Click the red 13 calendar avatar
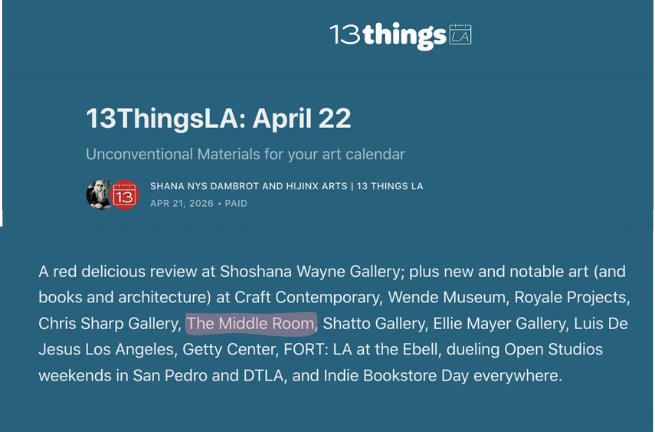 point(124,195)
